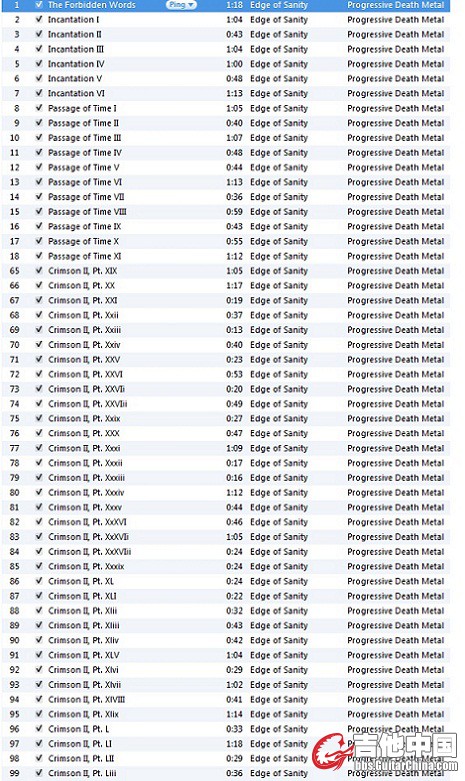Viewport: 465px width, 781px height.
Task: Click track number 65 in the list
Action: click(14, 271)
